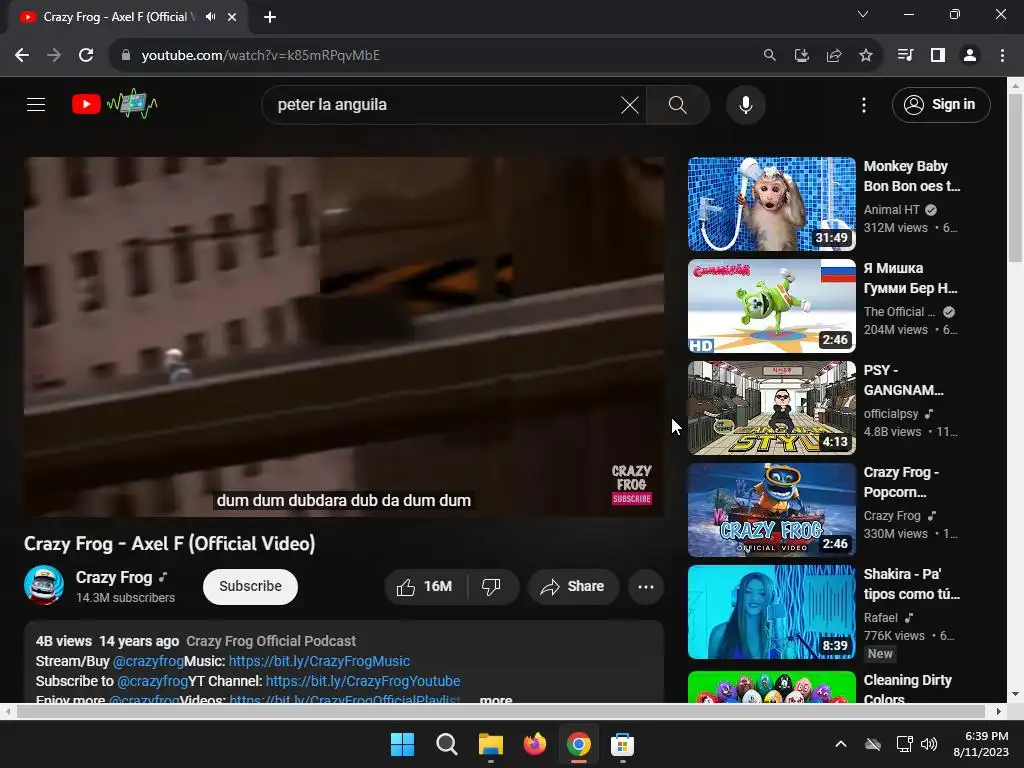Open the Chrome three-dot menu
This screenshot has width=1024, height=768.
[1002, 55]
